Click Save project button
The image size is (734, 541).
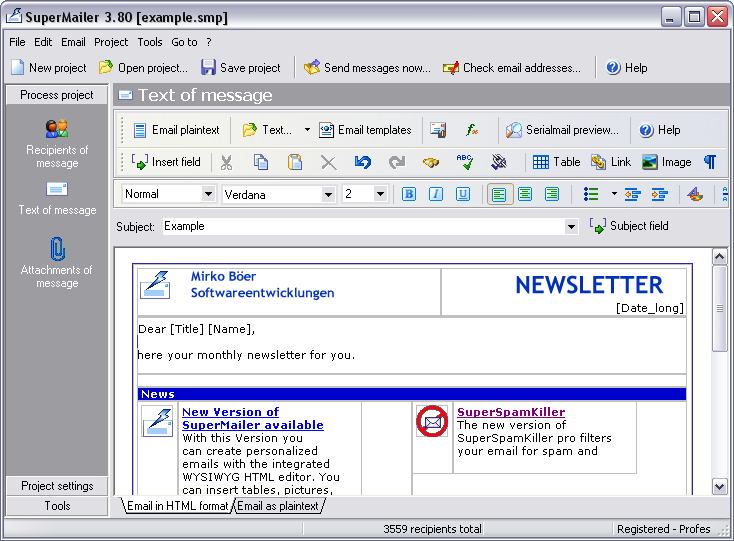click(x=241, y=68)
